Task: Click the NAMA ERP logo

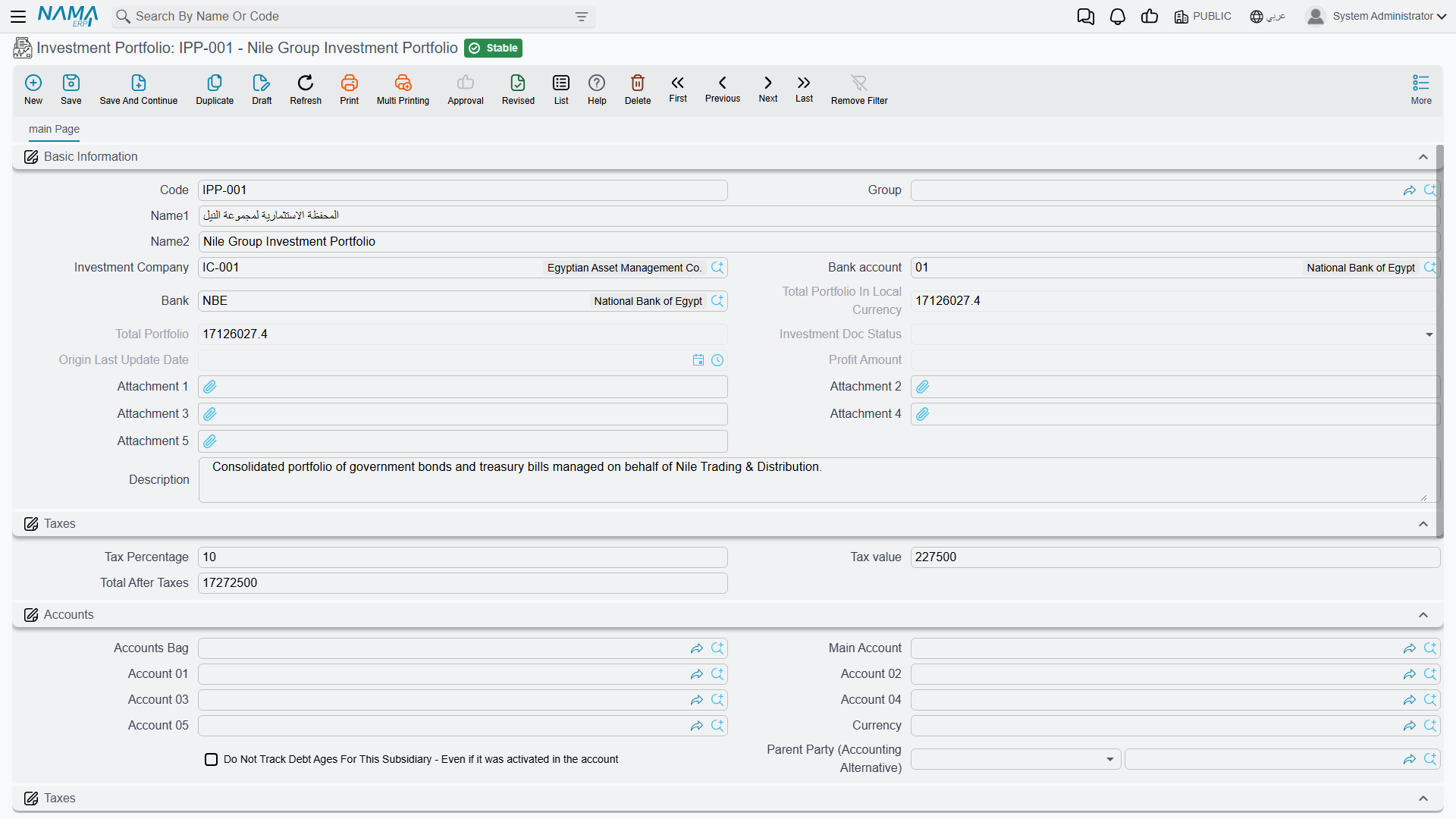Action: click(x=67, y=16)
